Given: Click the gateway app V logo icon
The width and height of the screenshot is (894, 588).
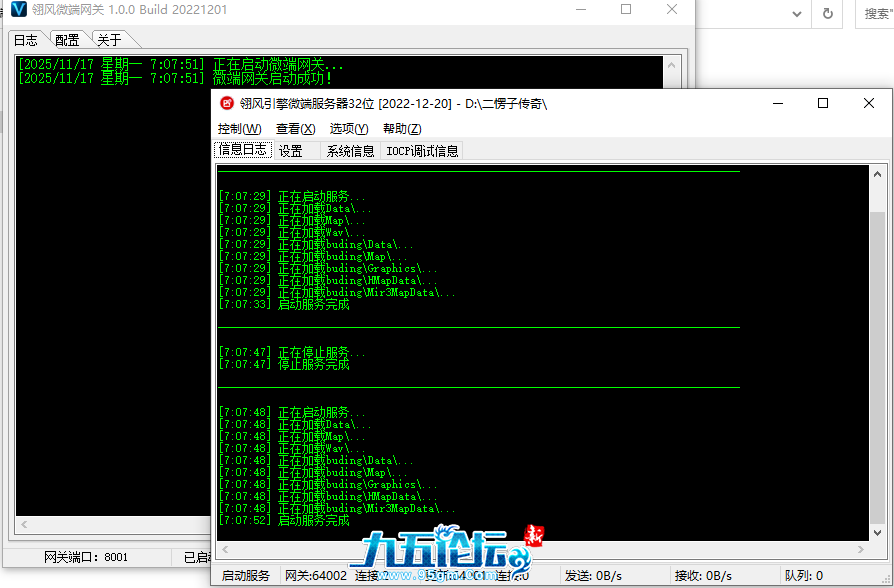Looking at the screenshot, I should [18, 9].
